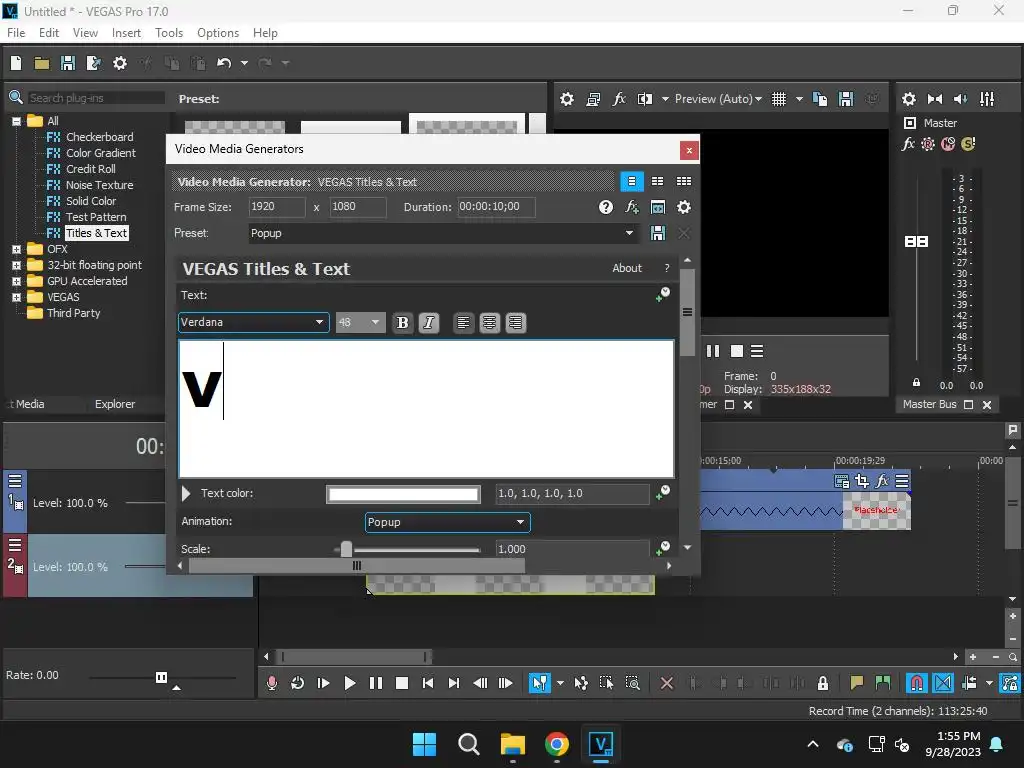Open File Explorer from the taskbar
Screen dimensions: 1024x768
point(513,744)
